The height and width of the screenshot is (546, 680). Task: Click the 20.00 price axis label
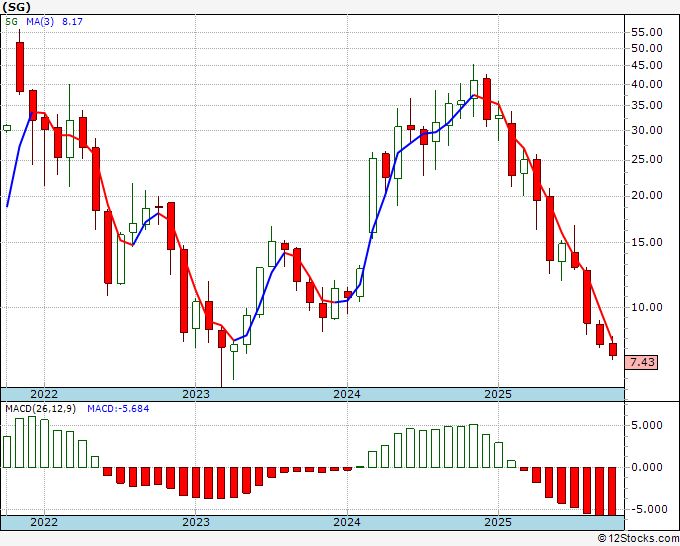click(x=647, y=196)
